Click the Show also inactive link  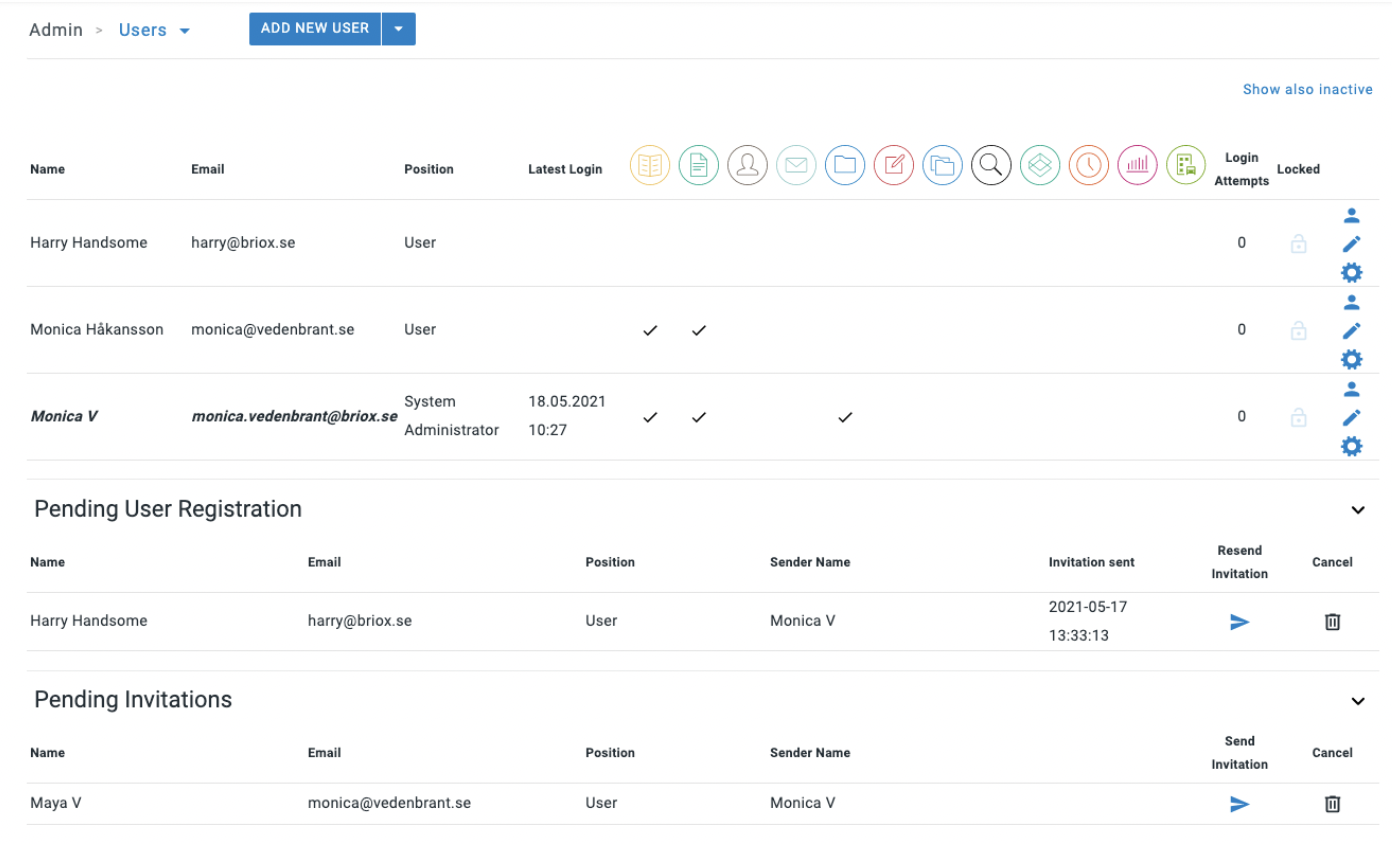(x=1307, y=90)
